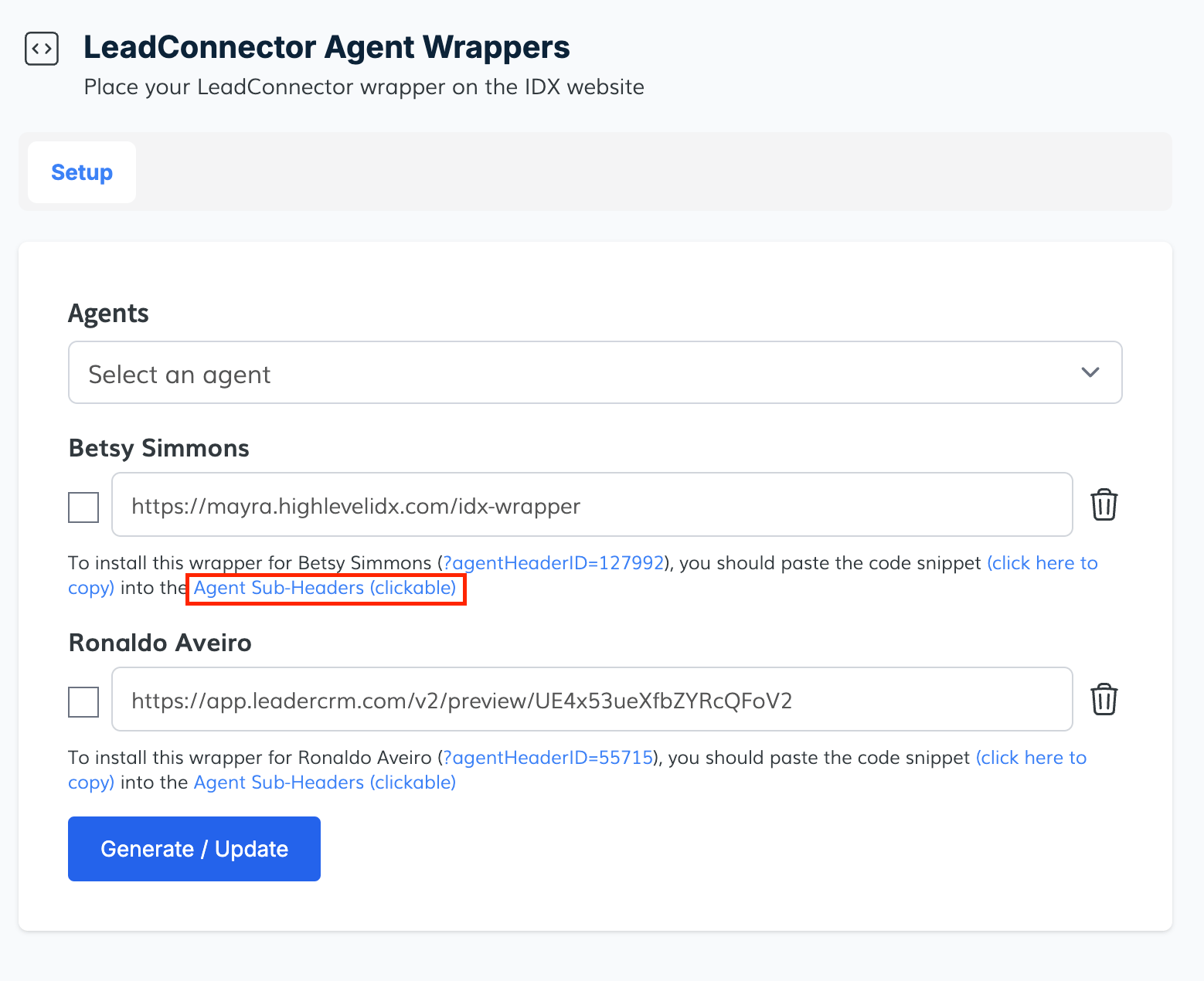Screen dimensions: 1204x981
Task: Open the ?agentHeaderID=127992 link
Action: coord(553,563)
